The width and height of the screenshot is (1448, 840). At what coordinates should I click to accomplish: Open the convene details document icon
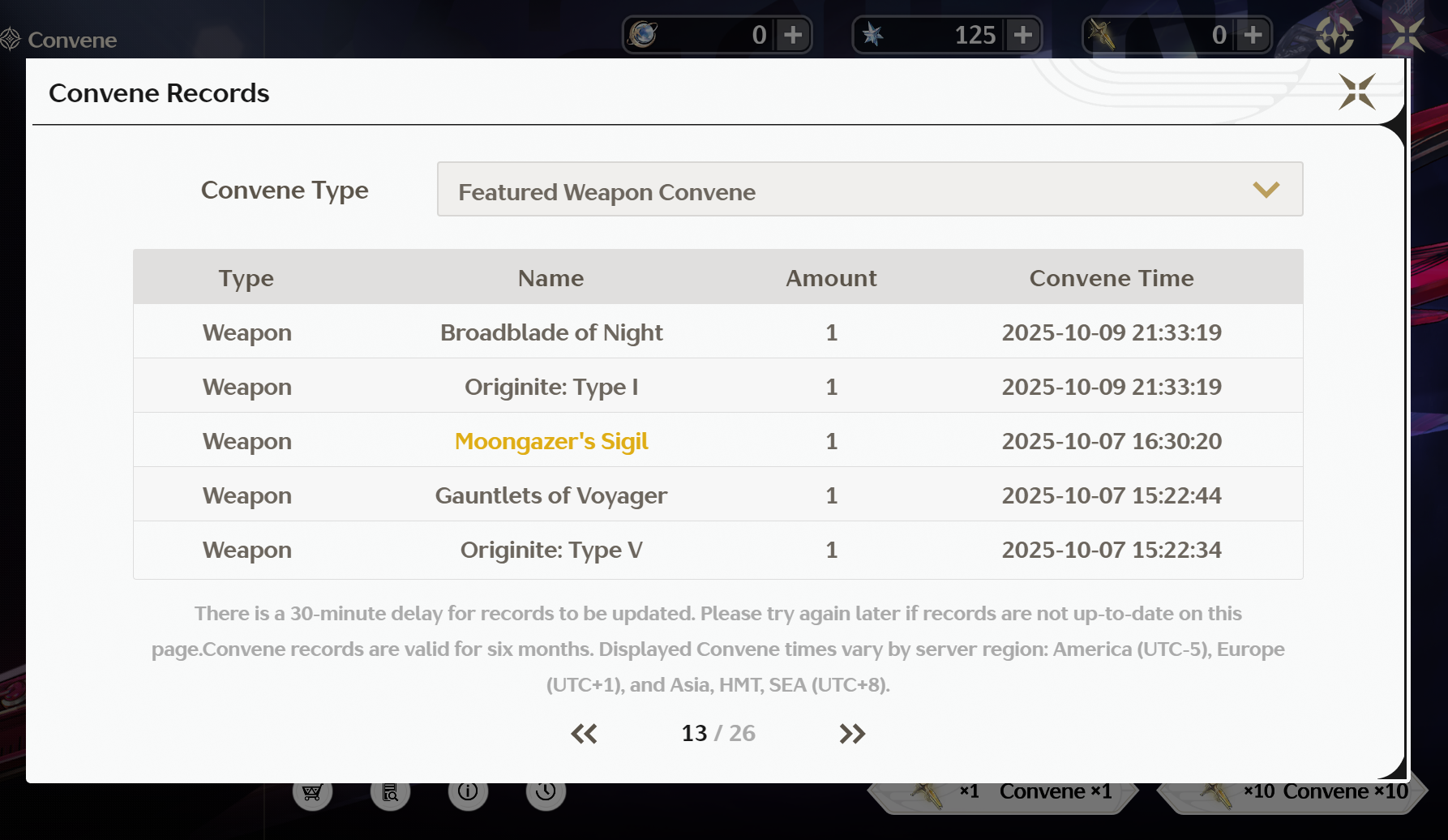pos(390,791)
